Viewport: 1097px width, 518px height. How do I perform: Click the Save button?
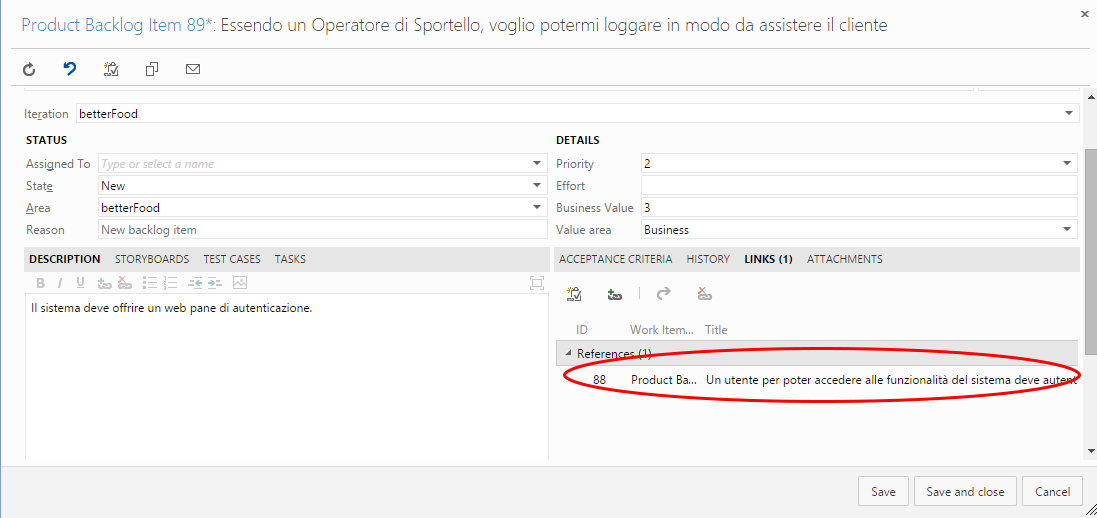883,491
